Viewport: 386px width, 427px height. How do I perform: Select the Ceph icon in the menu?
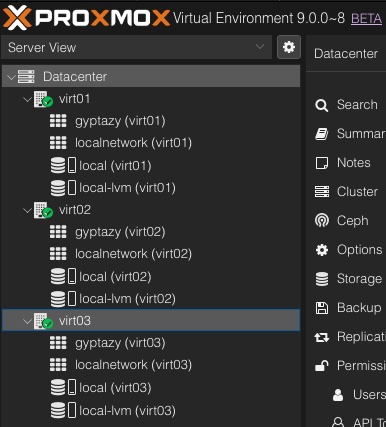322,221
